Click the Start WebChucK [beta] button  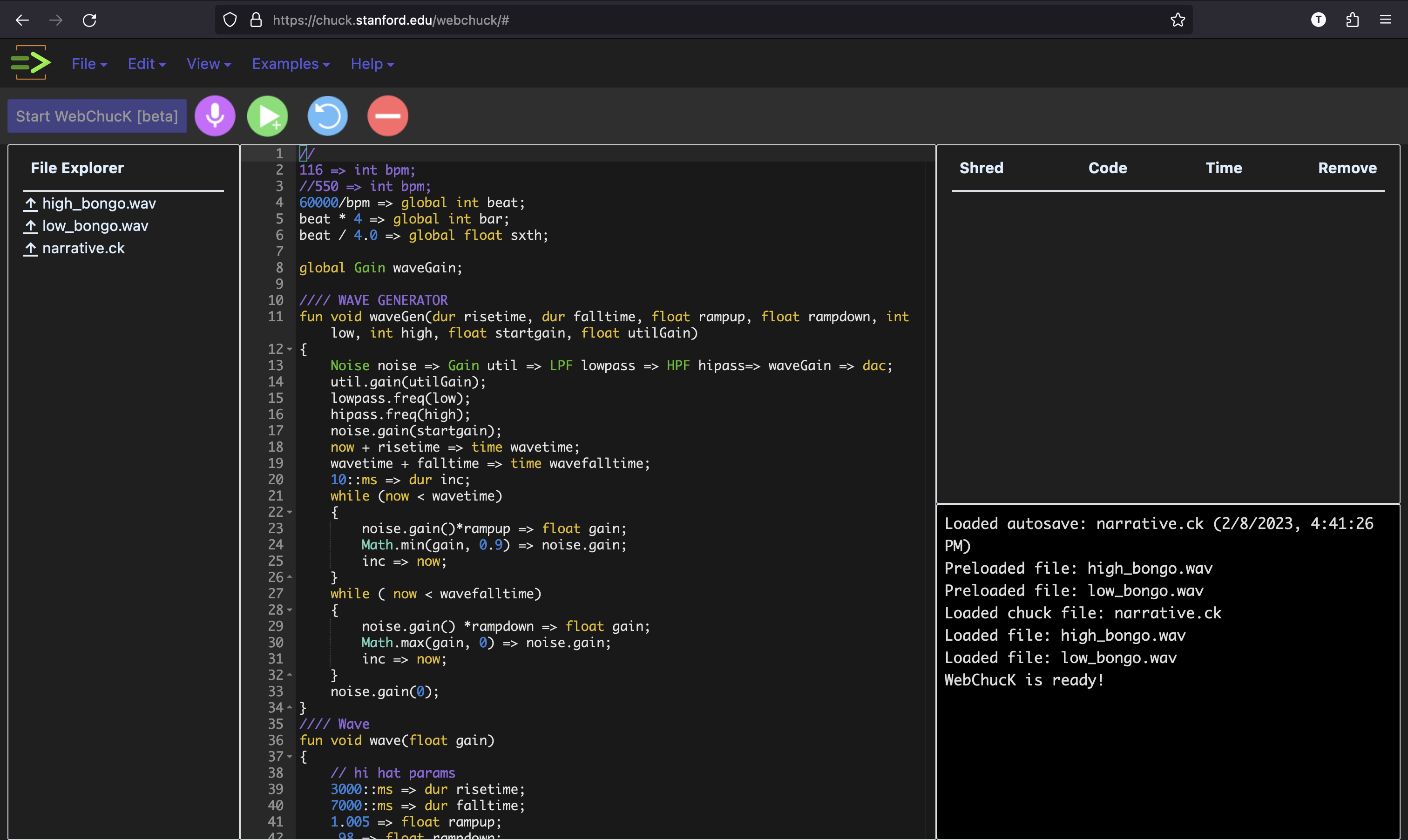pos(97,116)
